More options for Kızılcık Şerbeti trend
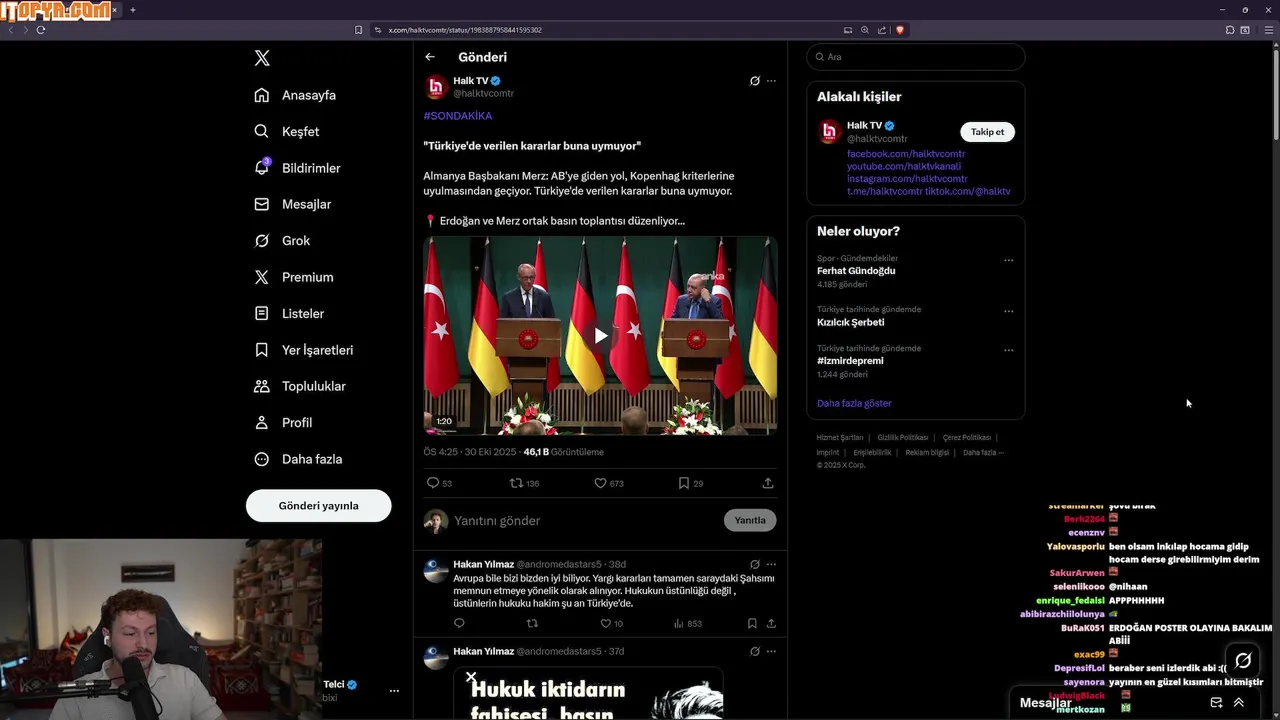 coord(1008,311)
